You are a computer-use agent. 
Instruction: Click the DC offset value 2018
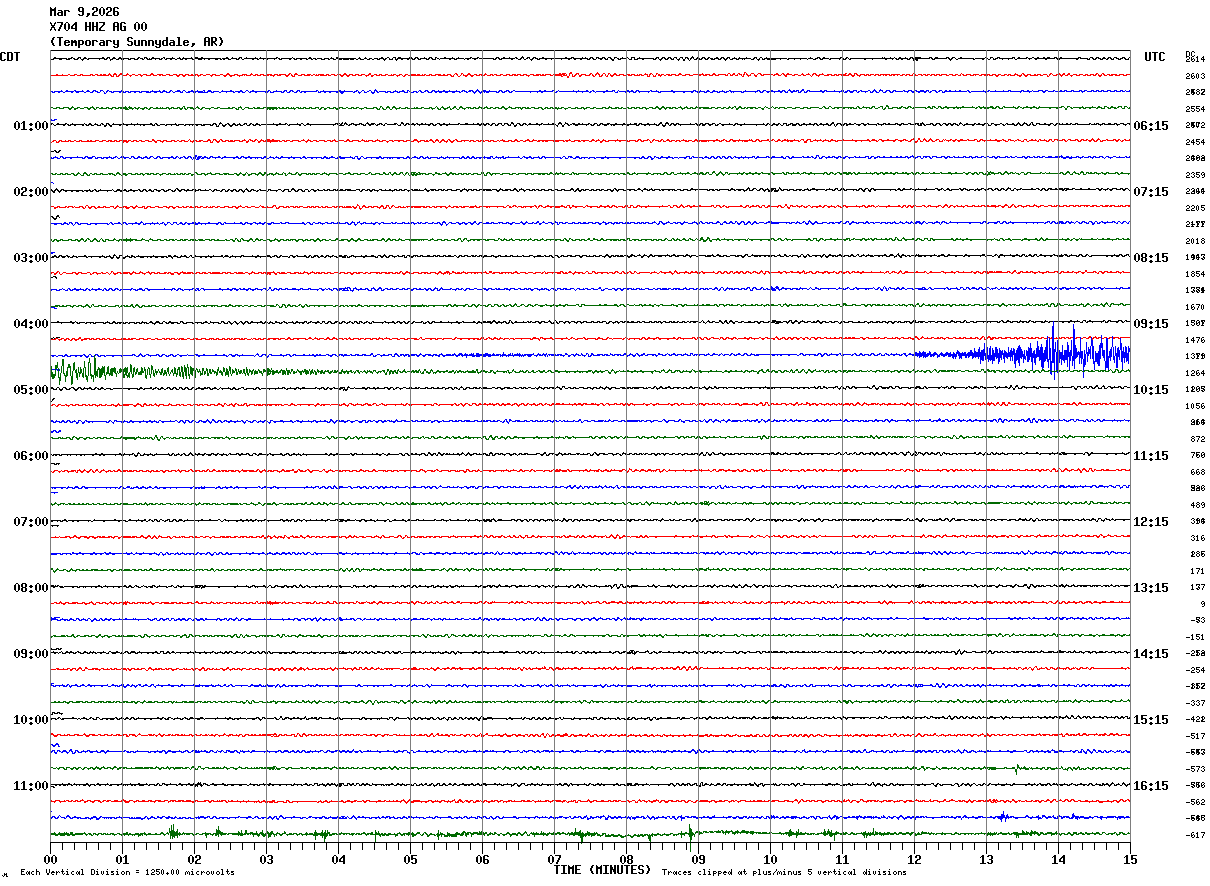pyautogui.click(x=1195, y=241)
